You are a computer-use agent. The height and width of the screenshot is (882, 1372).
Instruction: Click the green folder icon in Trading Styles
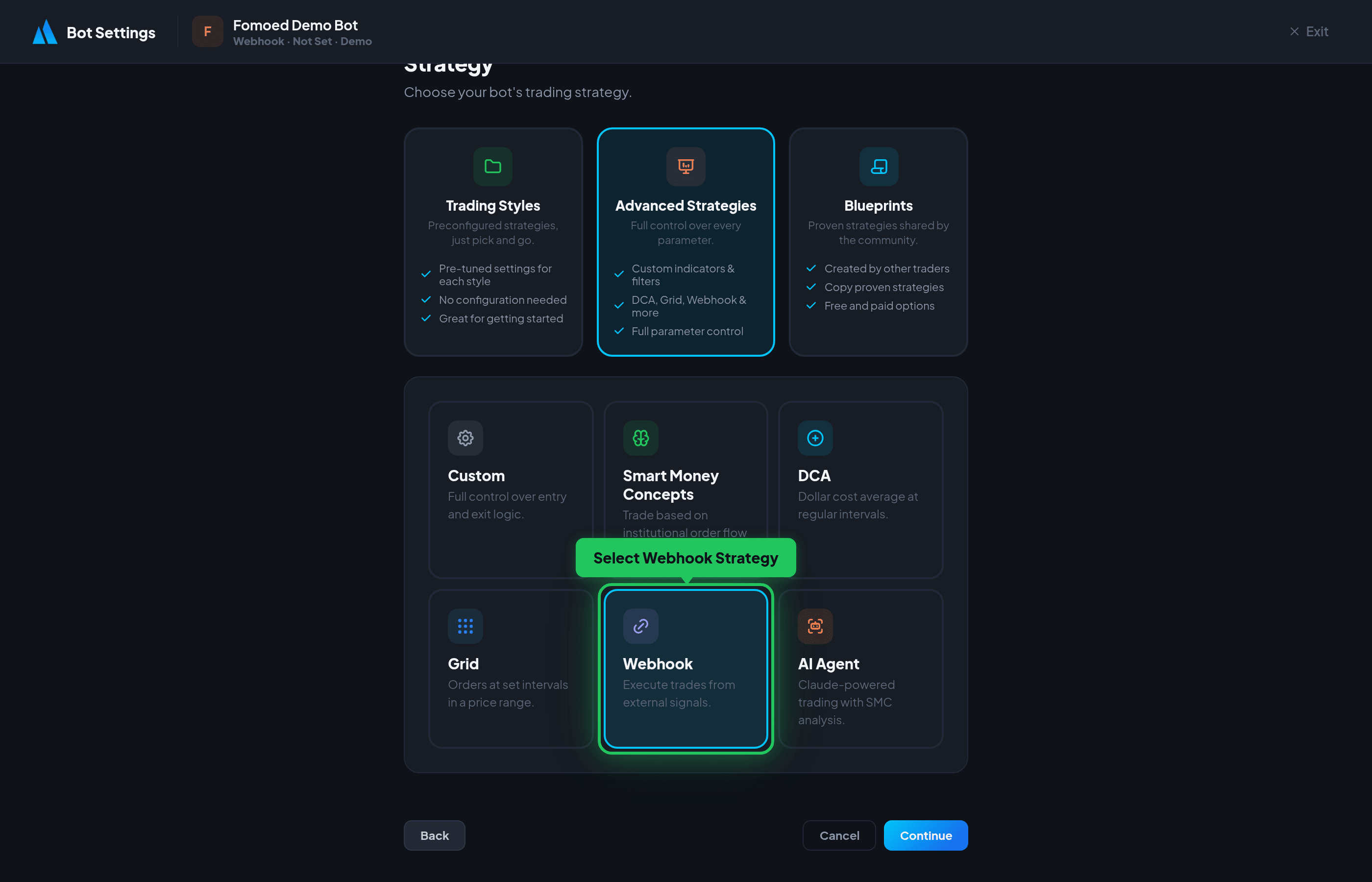tap(492, 166)
